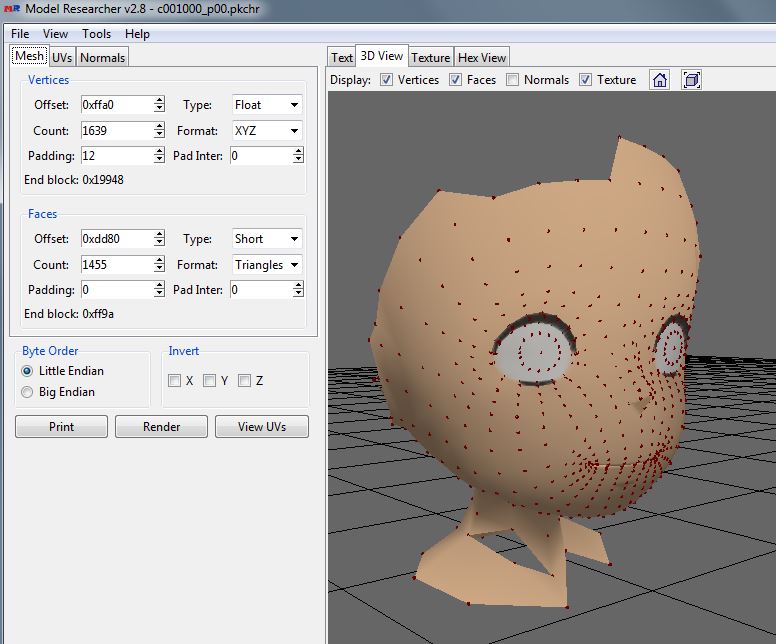776x644 pixels.
Task: Click the Faces Pad Inter input field
Action: (261, 290)
